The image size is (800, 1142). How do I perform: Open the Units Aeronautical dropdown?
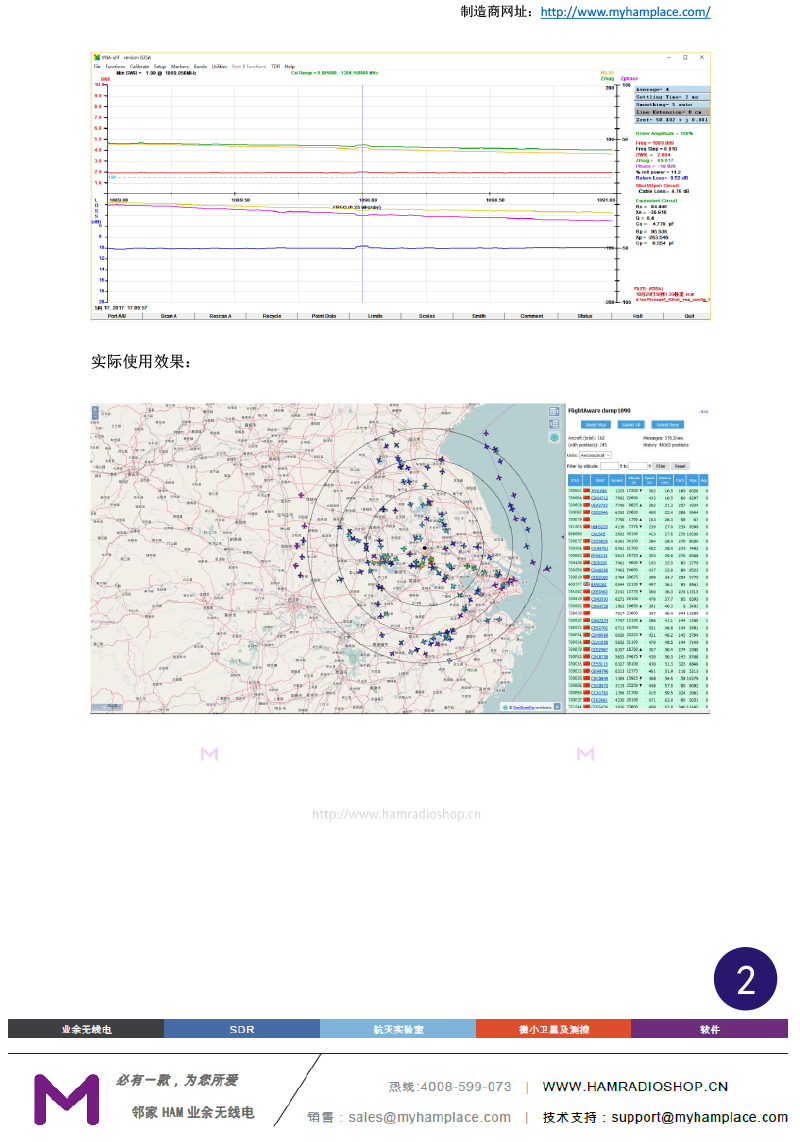[595, 455]
